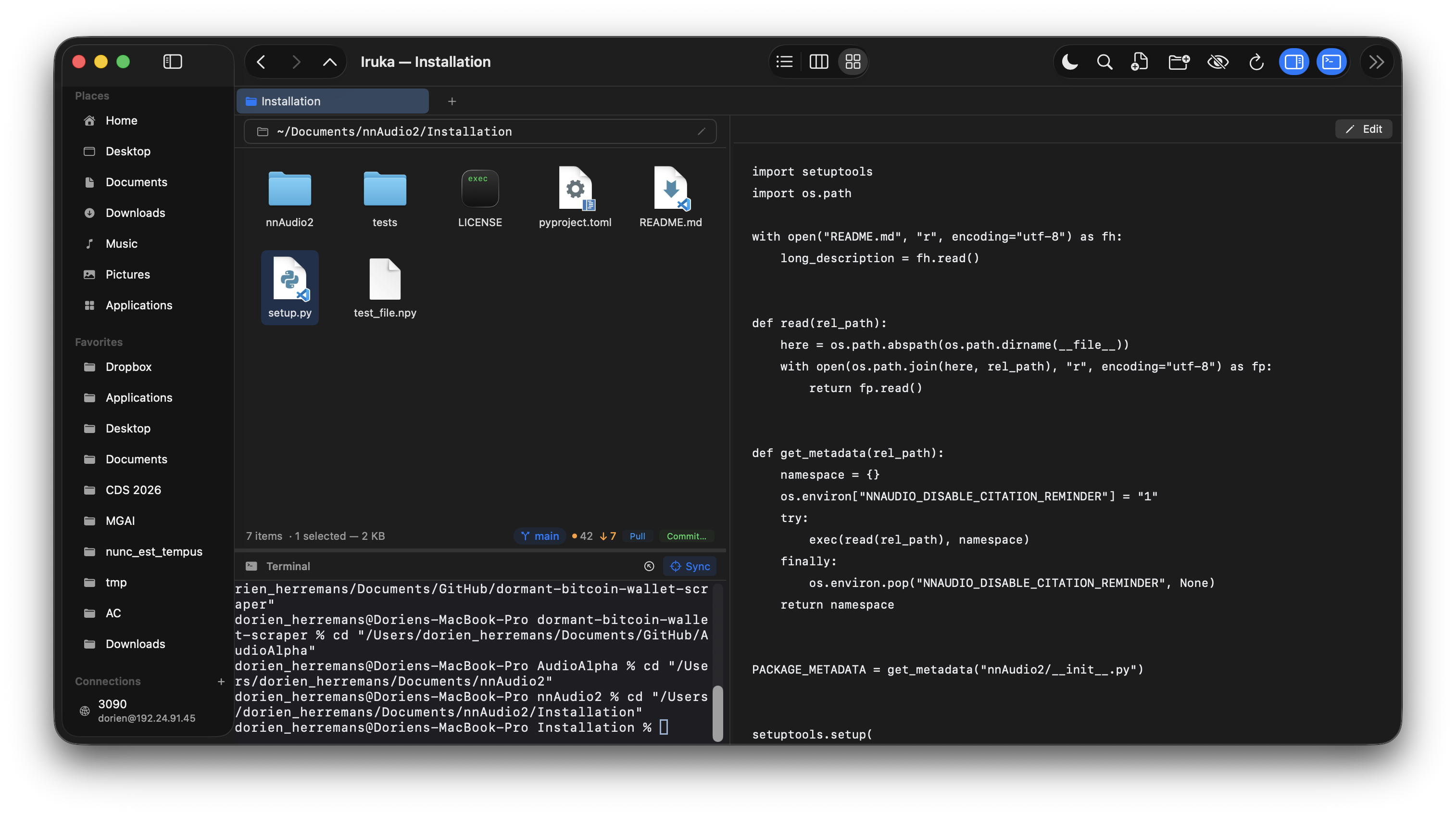Click the terminal prompt line
This screenshot has width=1456, height=816.
(x=451, y=727)
